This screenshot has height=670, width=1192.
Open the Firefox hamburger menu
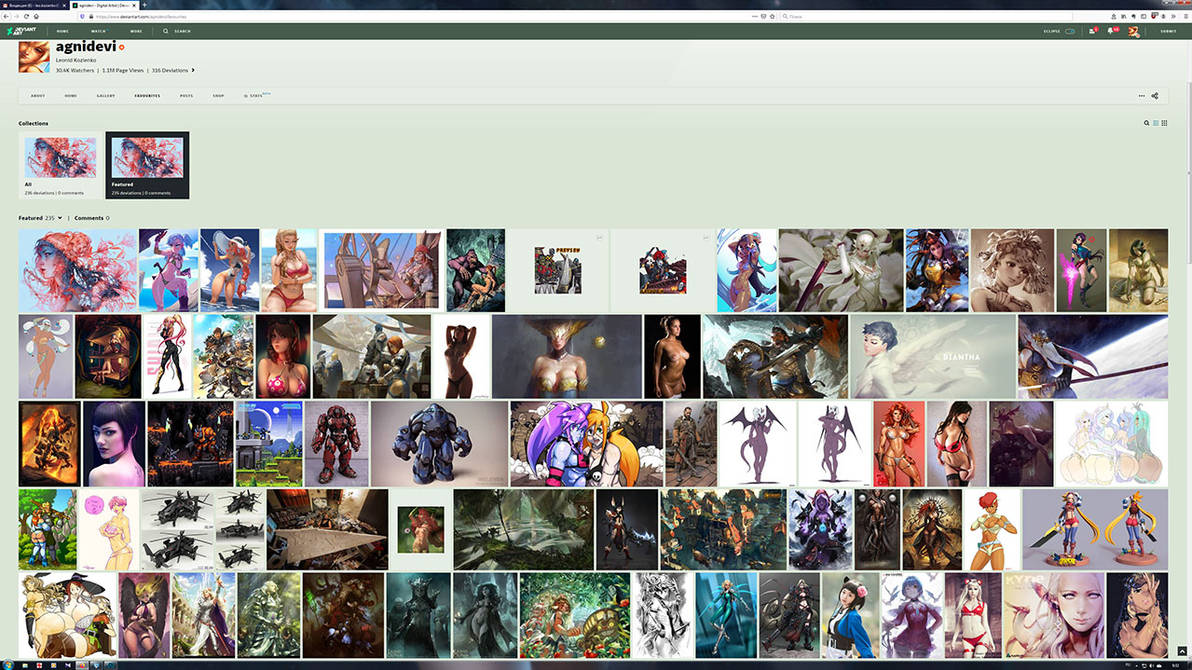1186,16
